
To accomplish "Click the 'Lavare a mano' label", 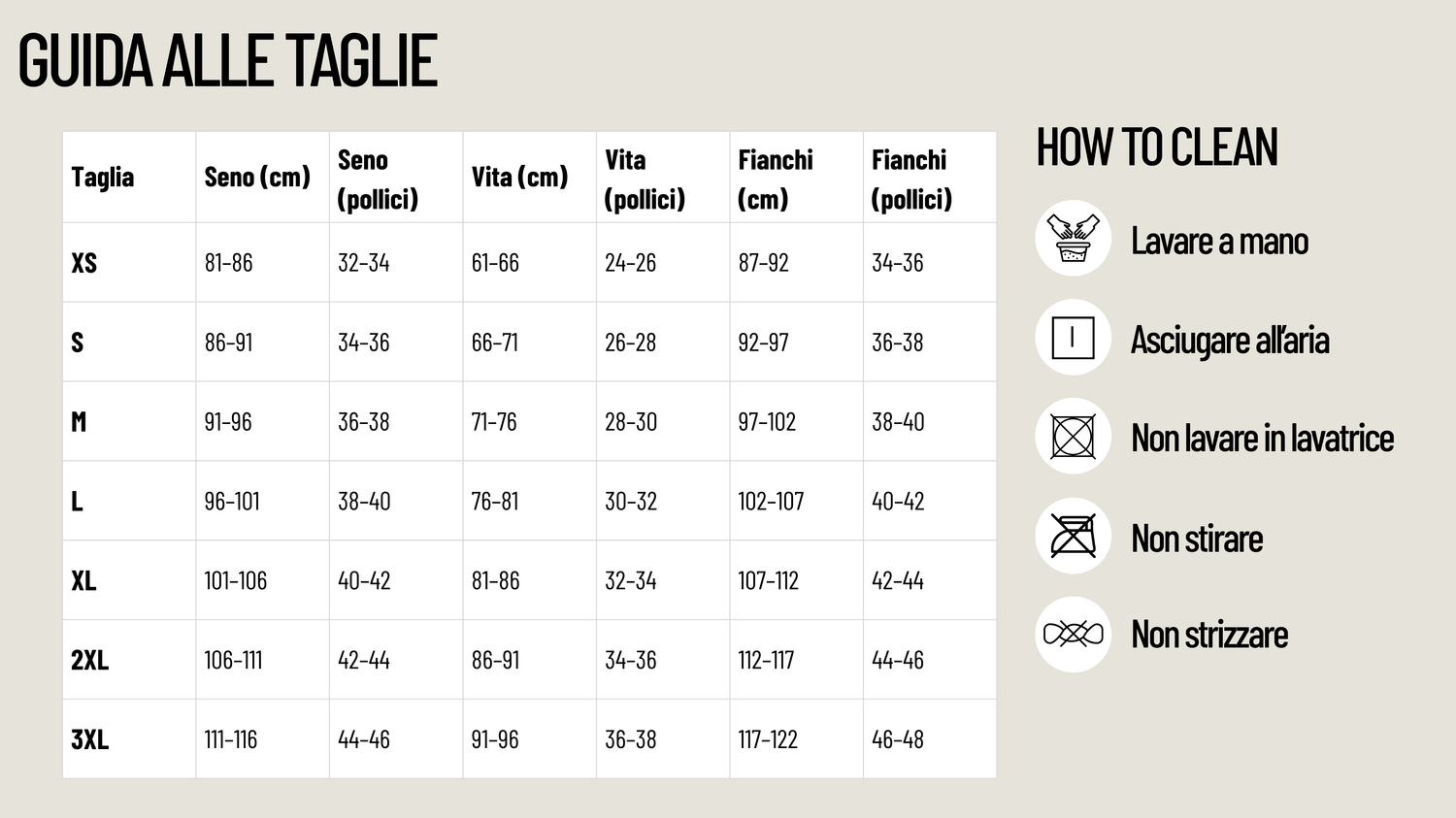I will point(1219,241).
